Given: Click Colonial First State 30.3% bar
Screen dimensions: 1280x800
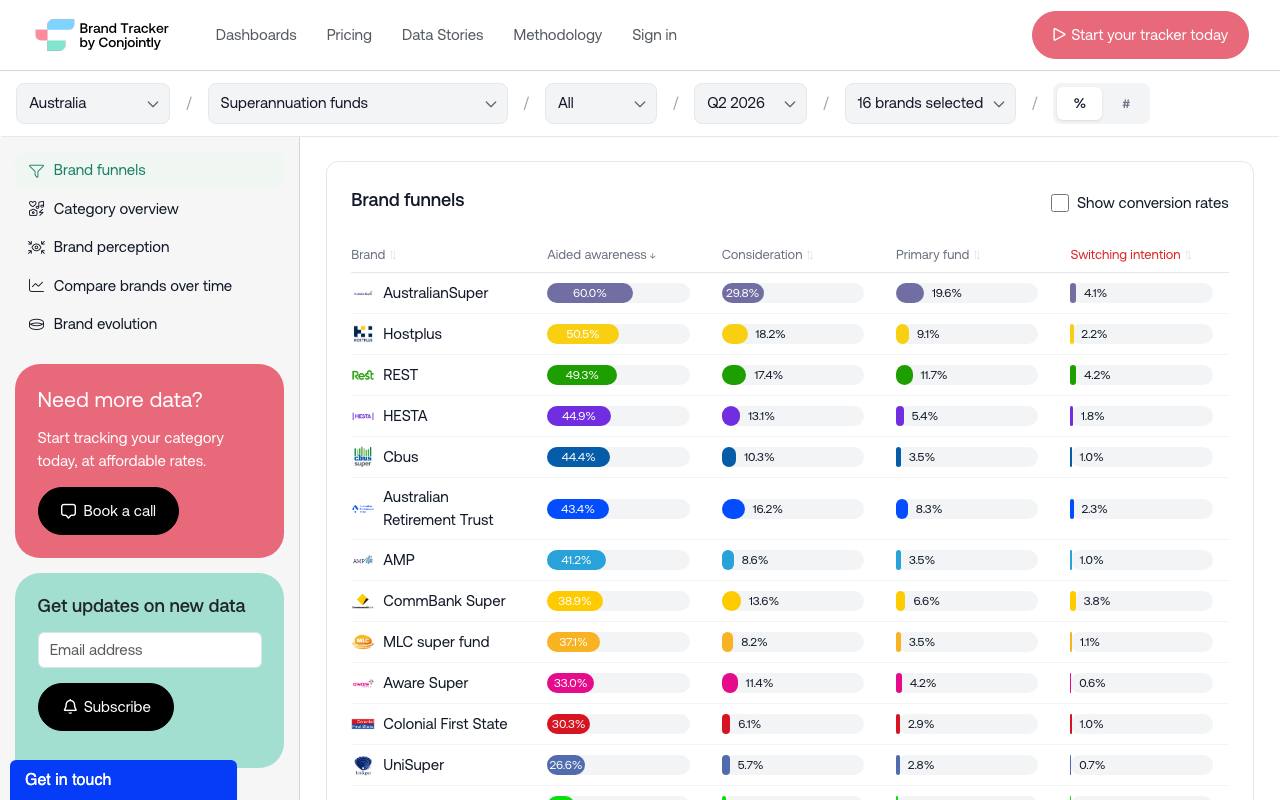Looking at the screenshot, I should [568, 724].
